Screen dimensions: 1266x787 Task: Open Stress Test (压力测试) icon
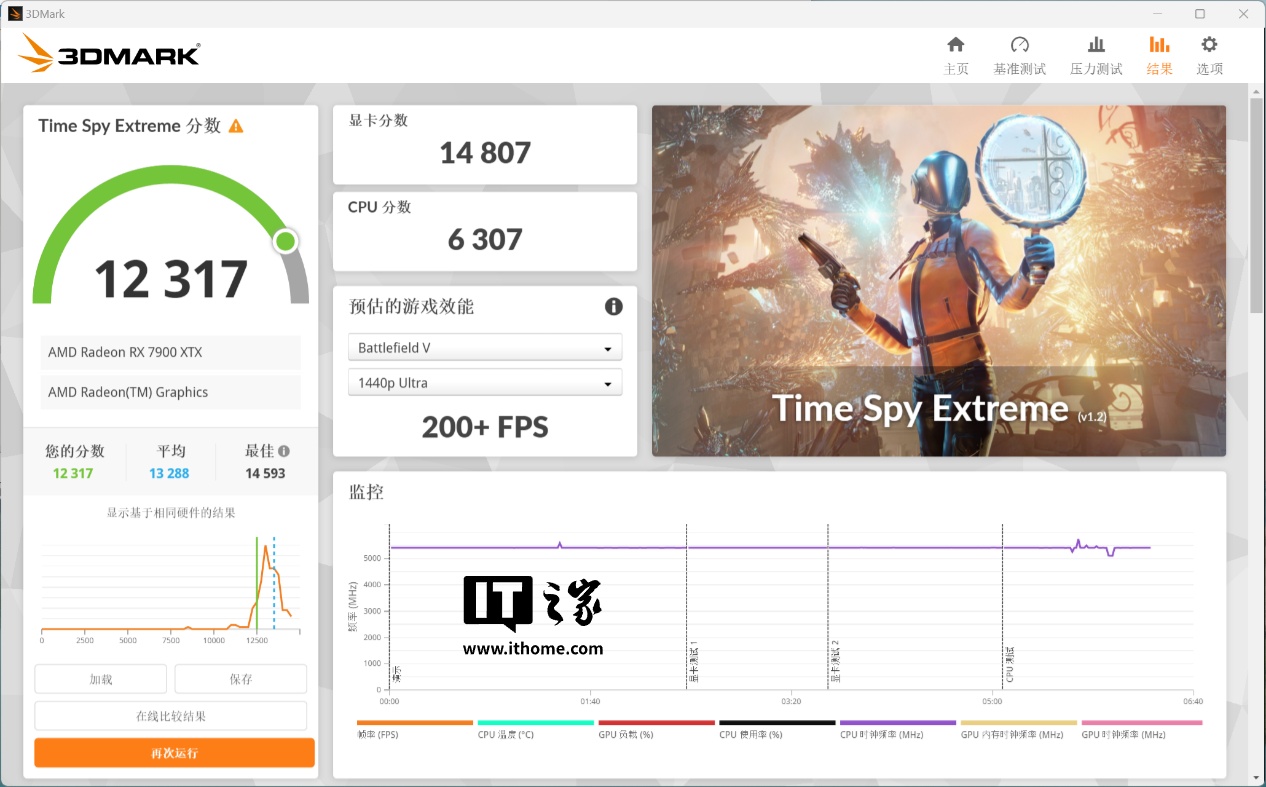click(1096, 45)
